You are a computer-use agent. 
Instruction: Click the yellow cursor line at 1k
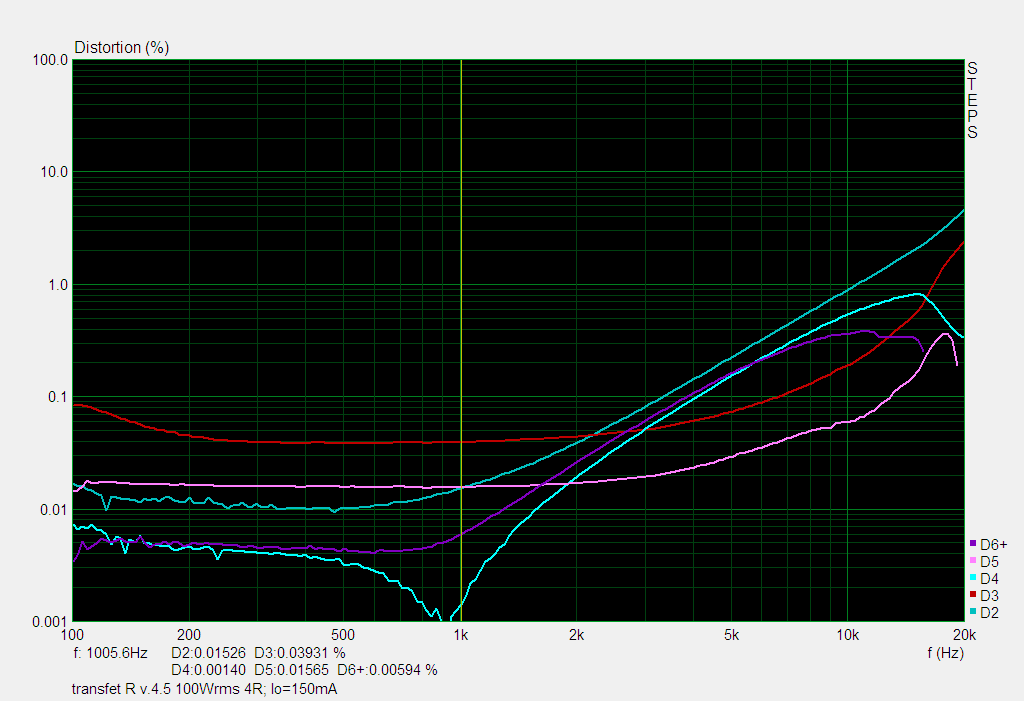tap(461, 340)
